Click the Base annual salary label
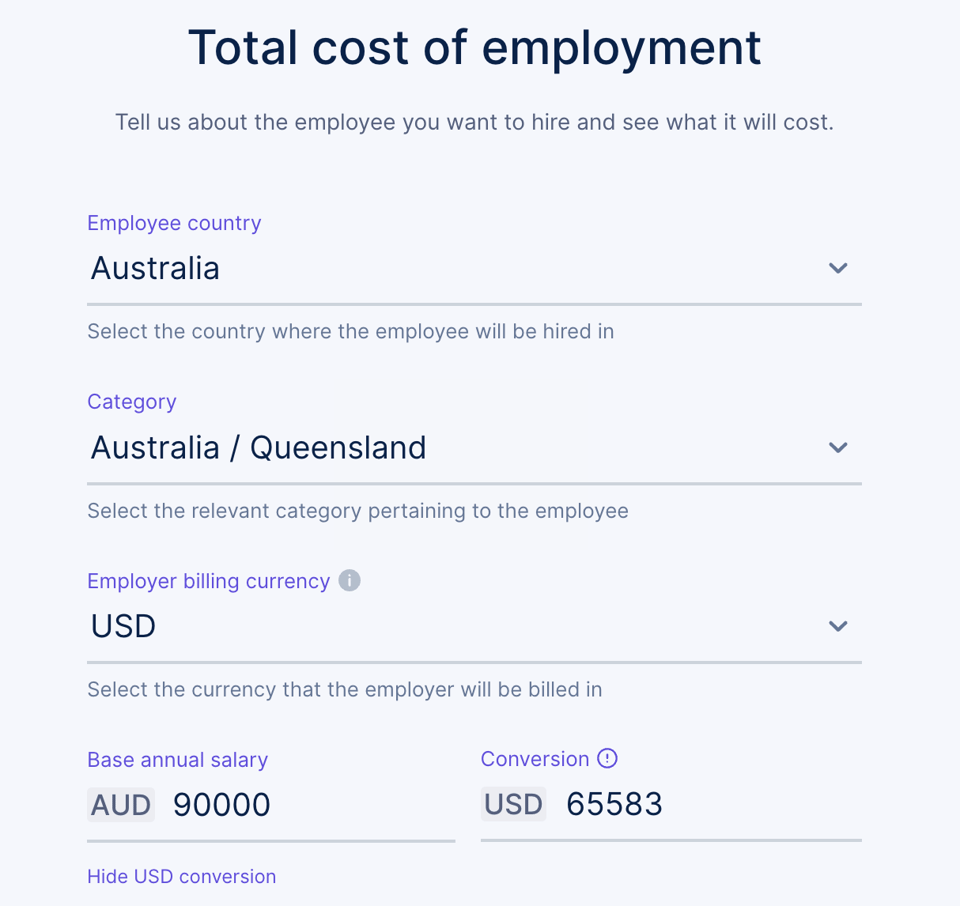Image resolution: width=960 pixels, height=906 pixels. pos(177,760)
